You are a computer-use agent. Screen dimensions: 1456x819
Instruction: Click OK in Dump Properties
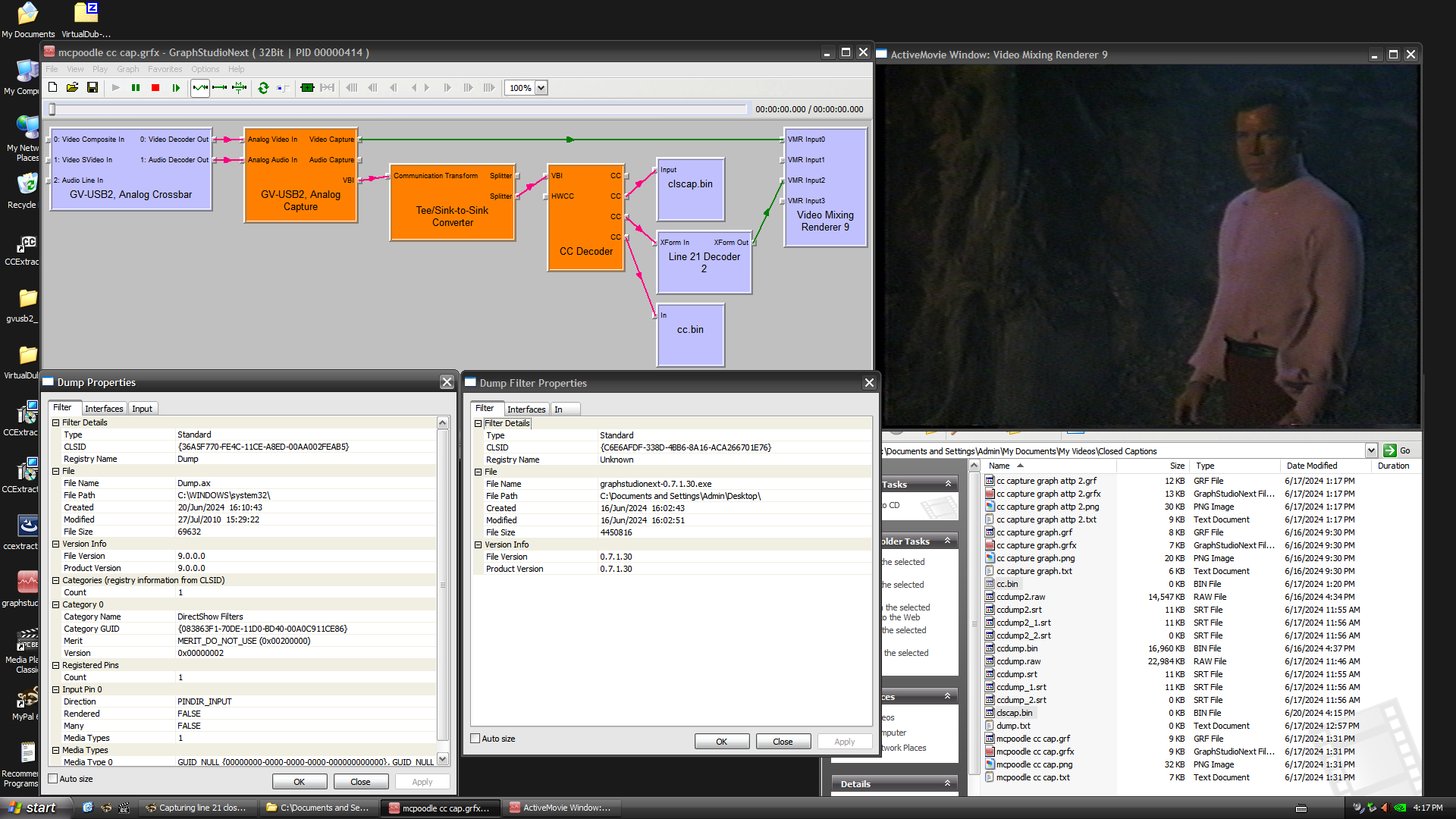click(x=300, y=782)
